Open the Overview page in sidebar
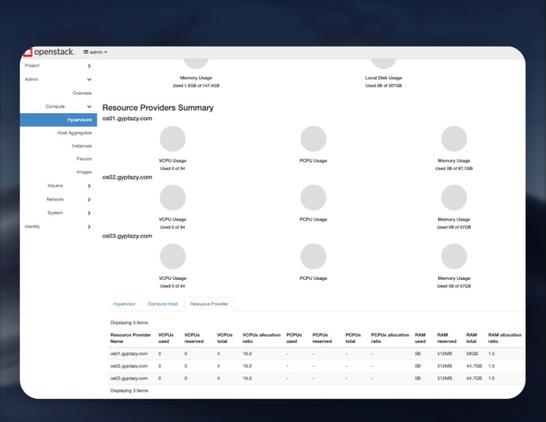Screen dimensions: 546x422 click(x=82, y=93)
